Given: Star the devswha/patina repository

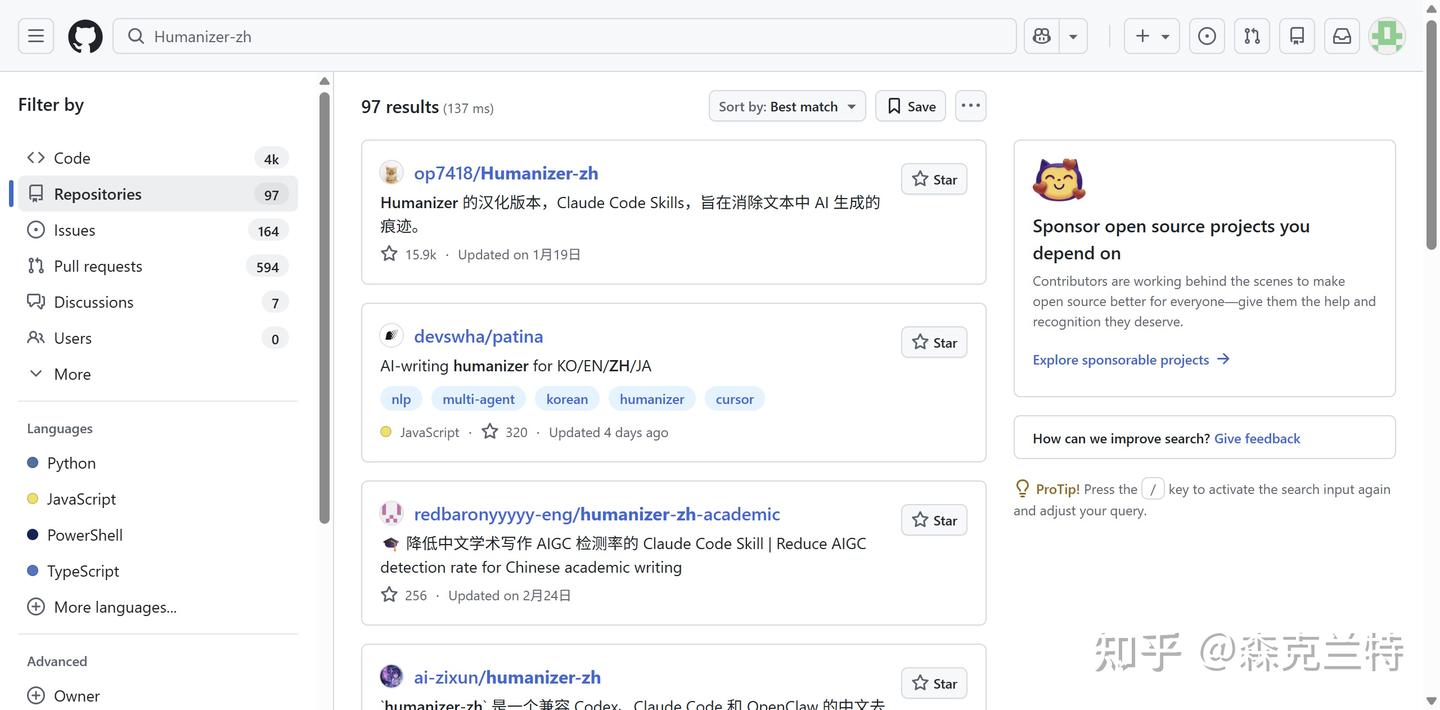Looking at the screenshot, I should click(934, 342).
